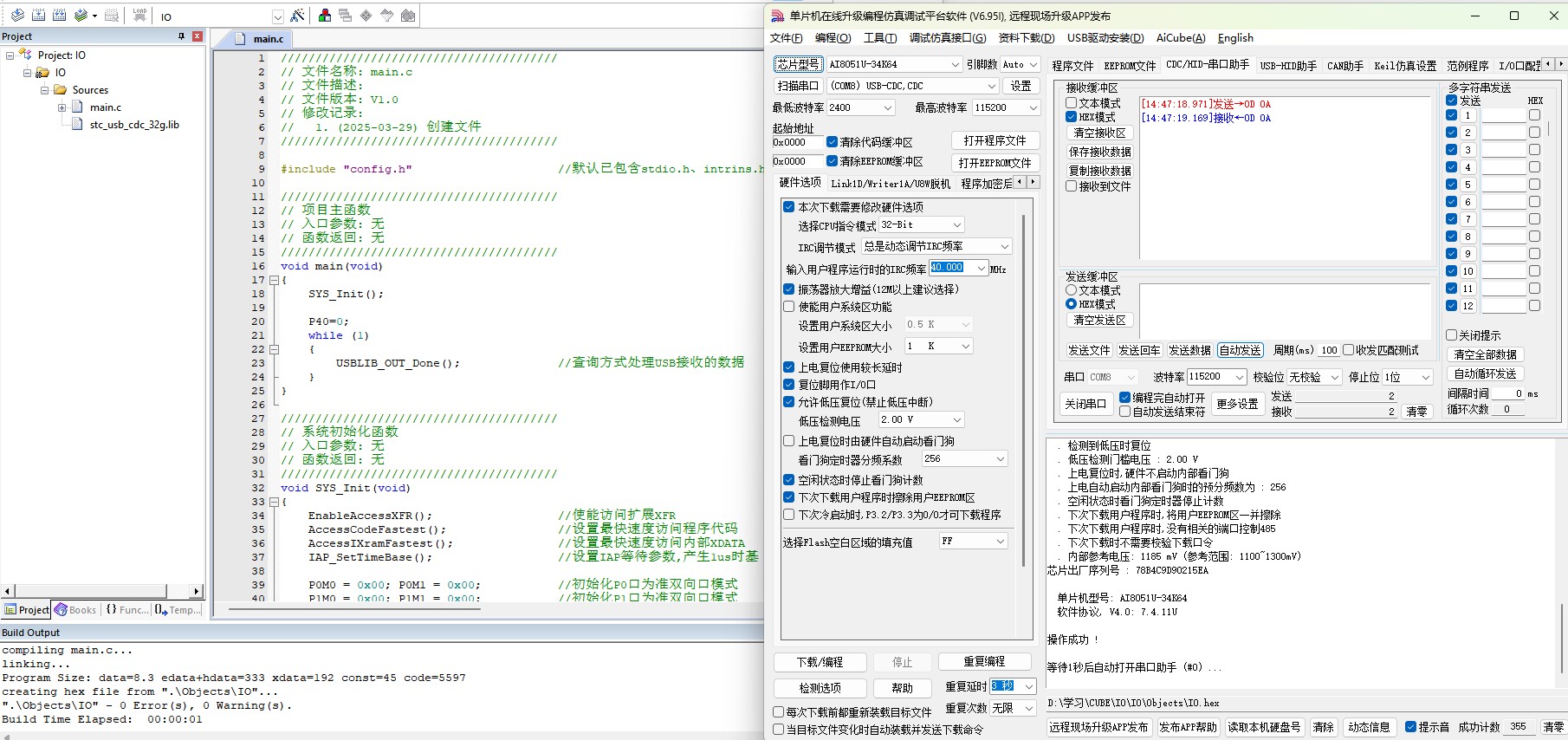Click Project panel horizontal scrollbar
Viewport: 1568px width, 740px height.
point(102,591)
